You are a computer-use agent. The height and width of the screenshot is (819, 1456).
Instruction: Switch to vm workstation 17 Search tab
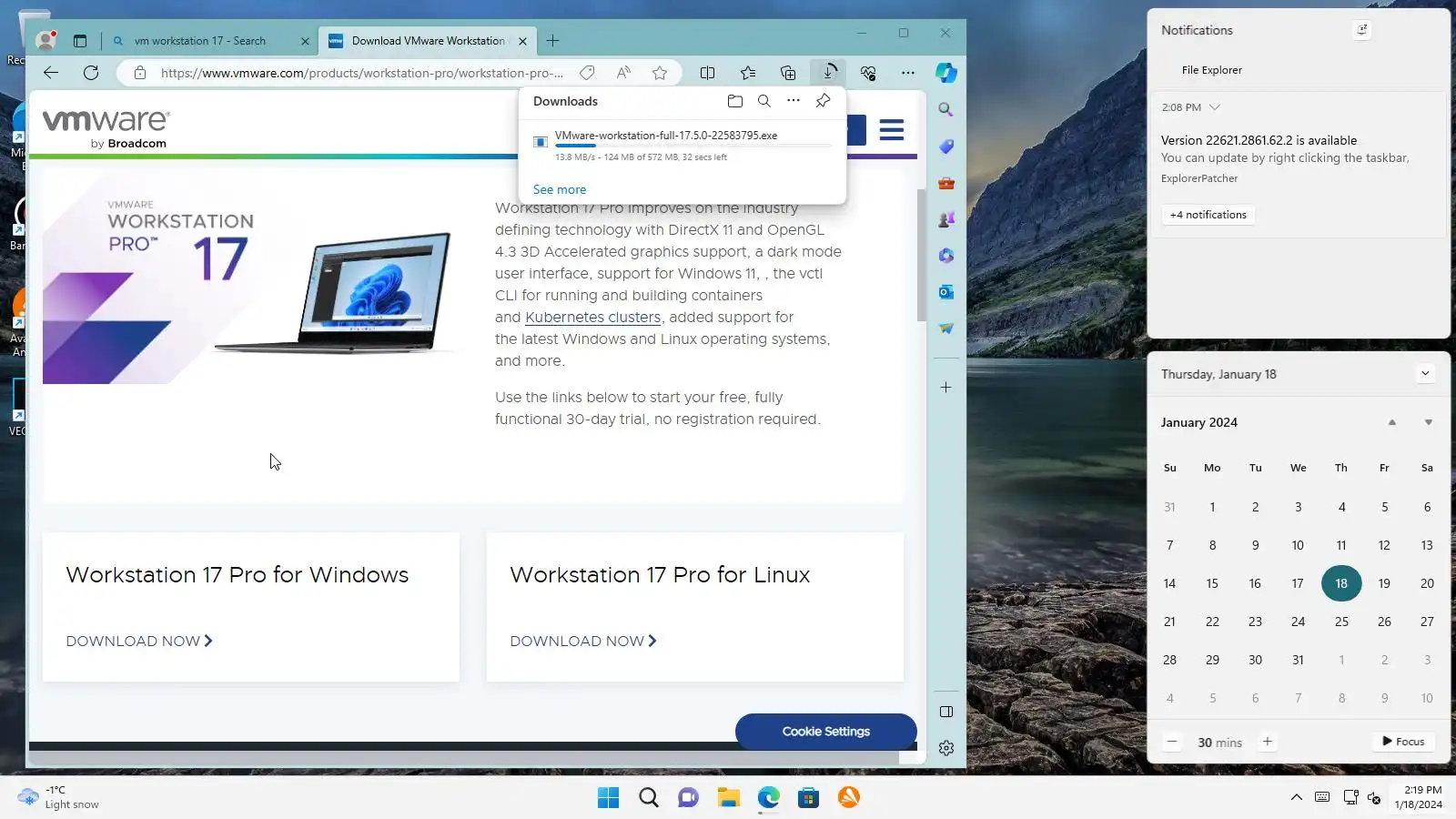click(200, 41)
